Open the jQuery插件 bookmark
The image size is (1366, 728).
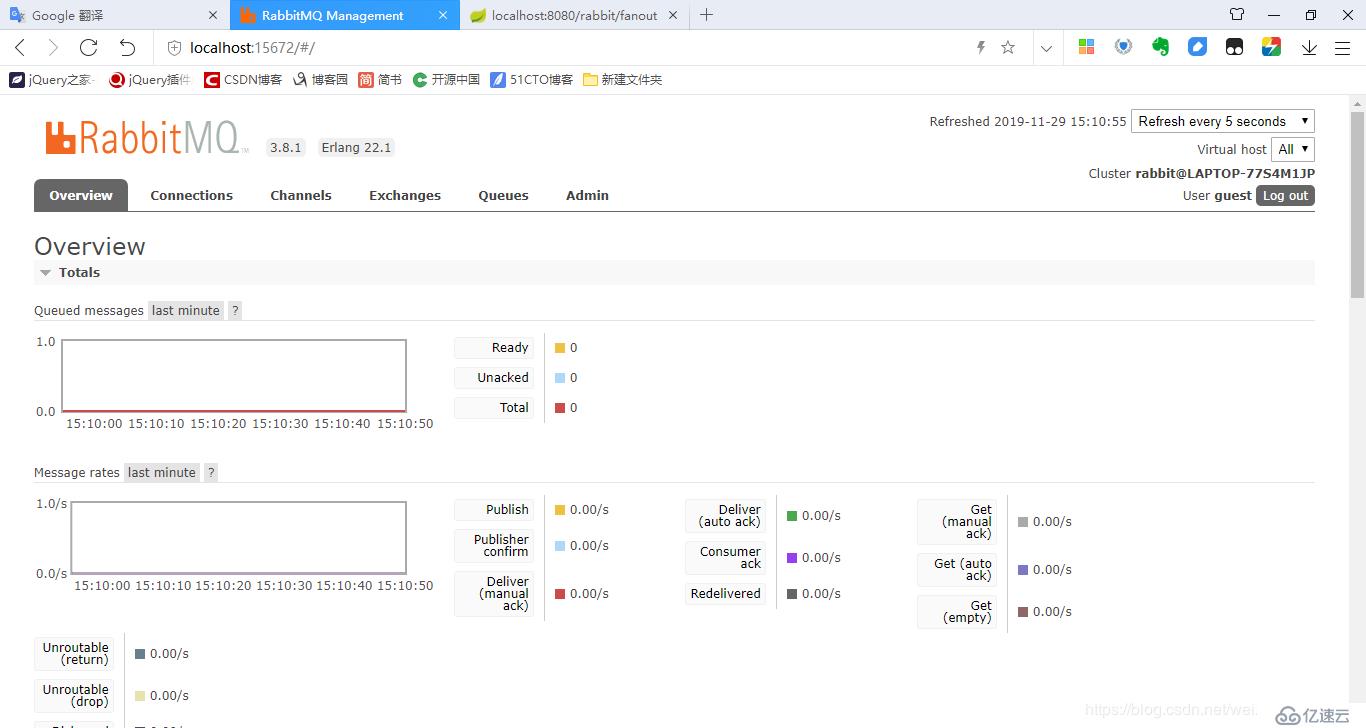[149, 80]
